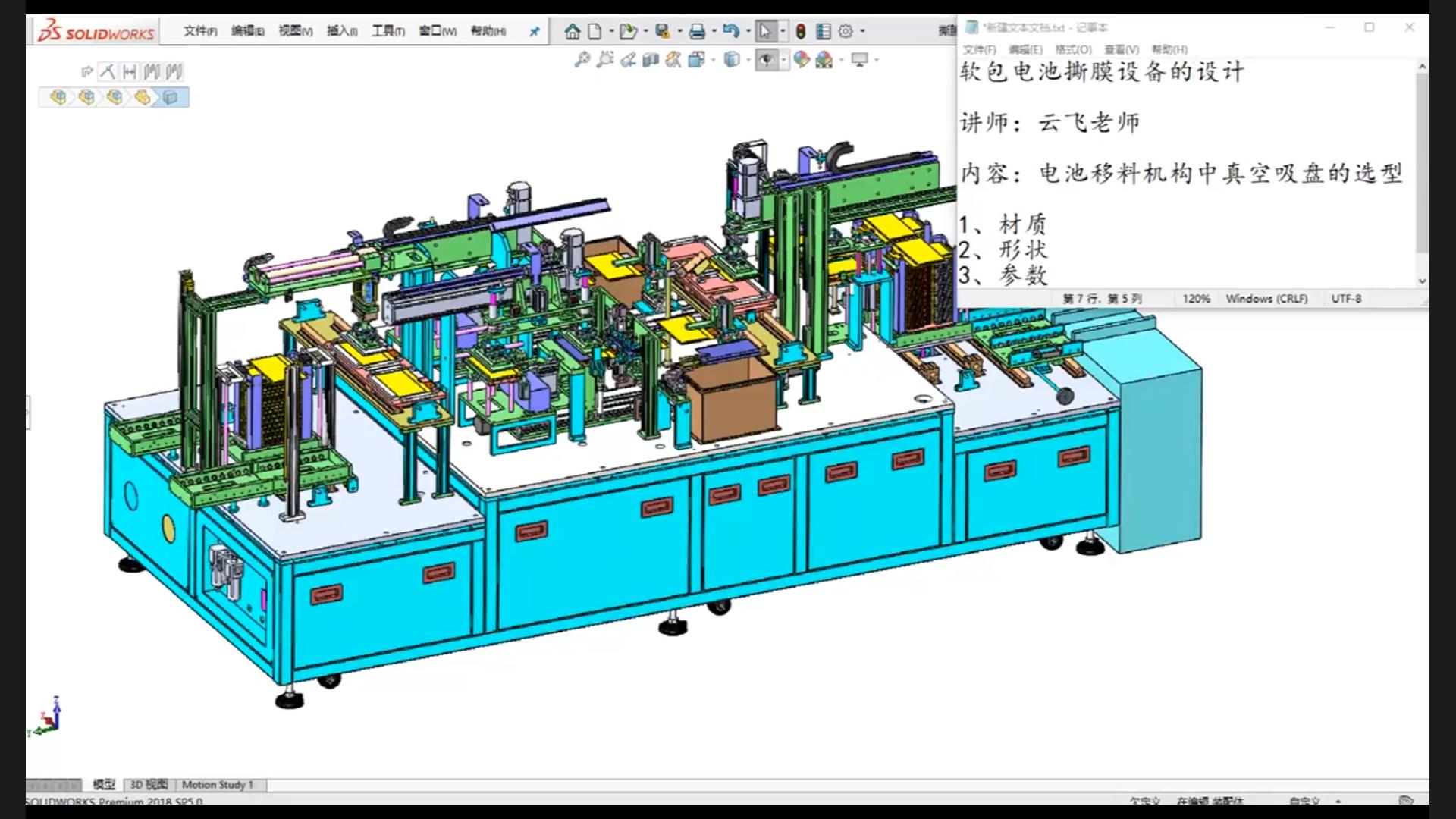Open Notepad 文件(F) menu

980,49
